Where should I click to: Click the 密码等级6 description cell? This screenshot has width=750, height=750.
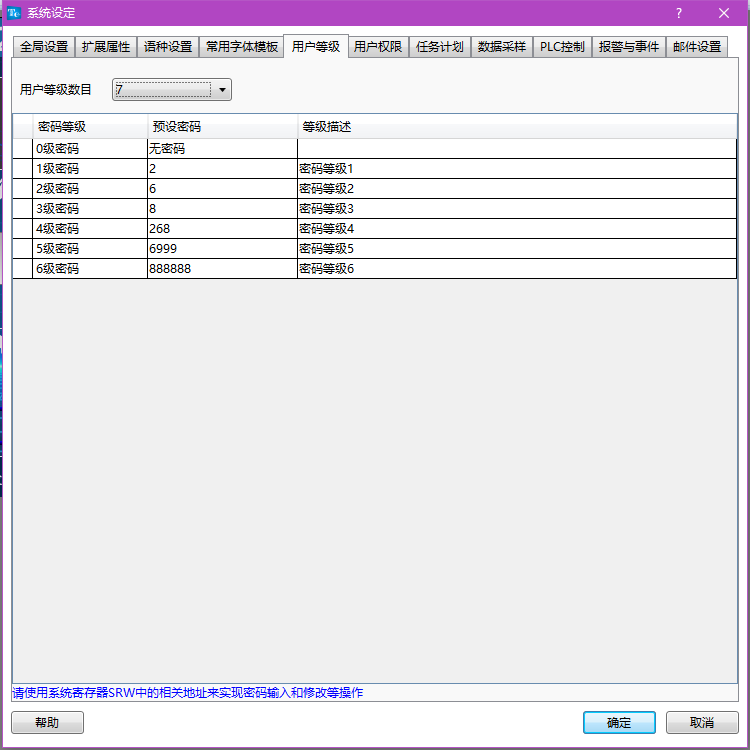(x=517, y=269)
